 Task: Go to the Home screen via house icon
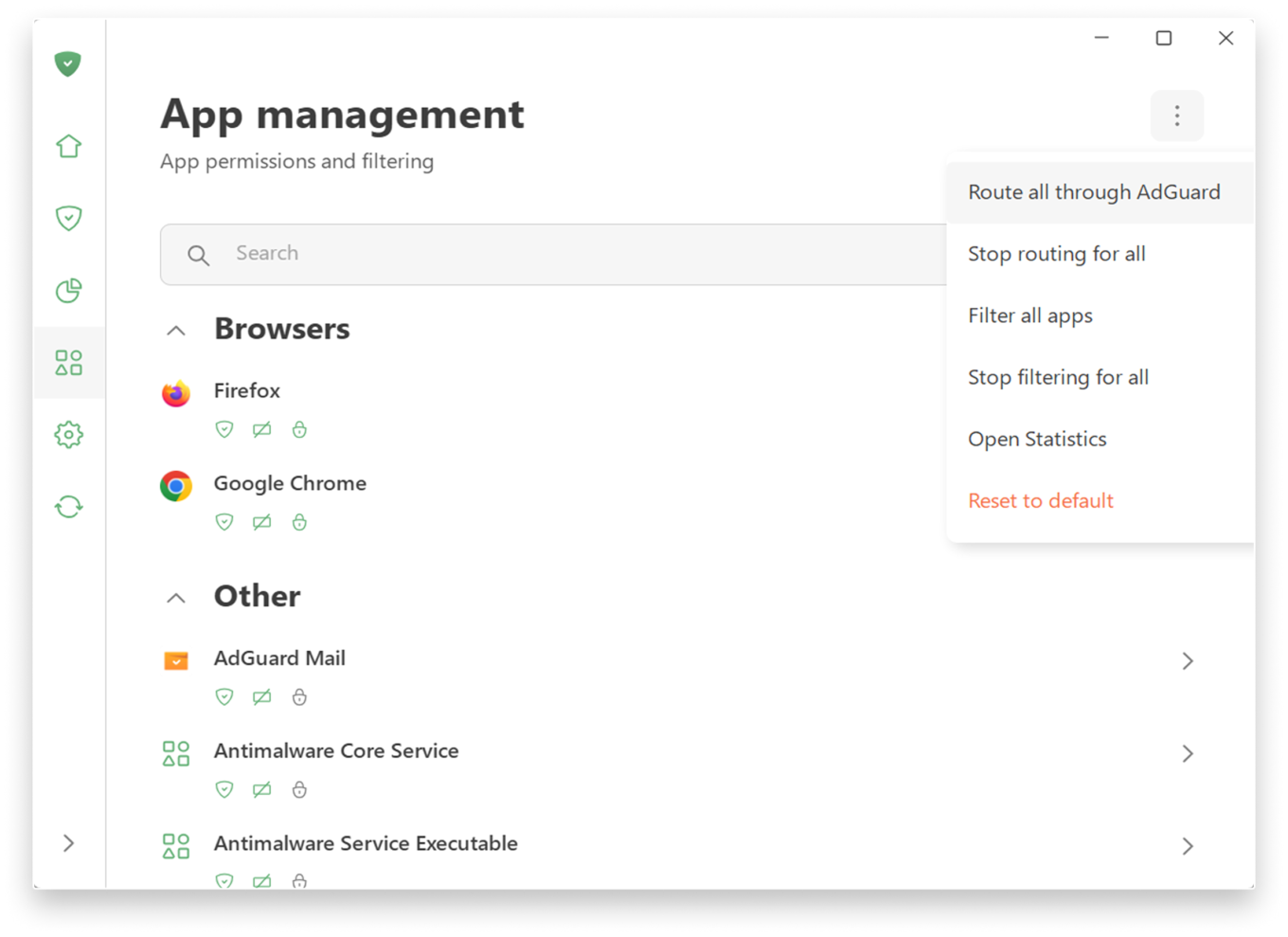point(68,146)
